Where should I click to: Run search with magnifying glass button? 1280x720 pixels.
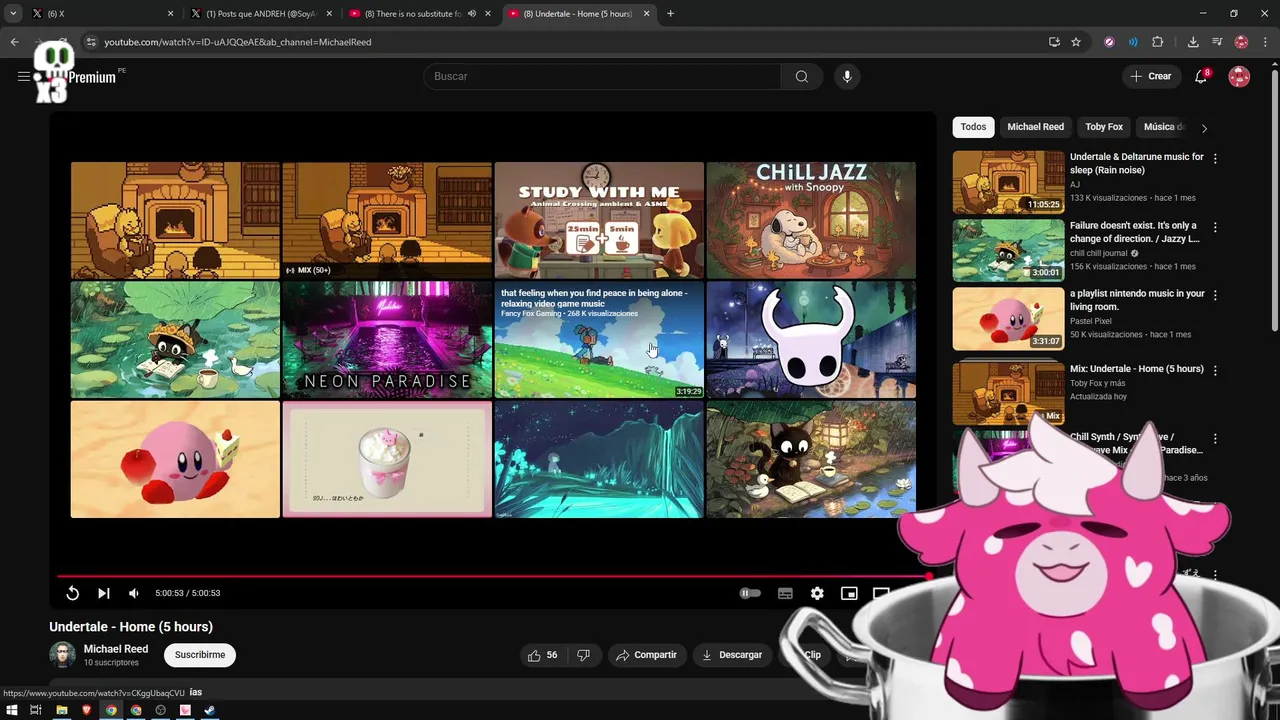802,76
